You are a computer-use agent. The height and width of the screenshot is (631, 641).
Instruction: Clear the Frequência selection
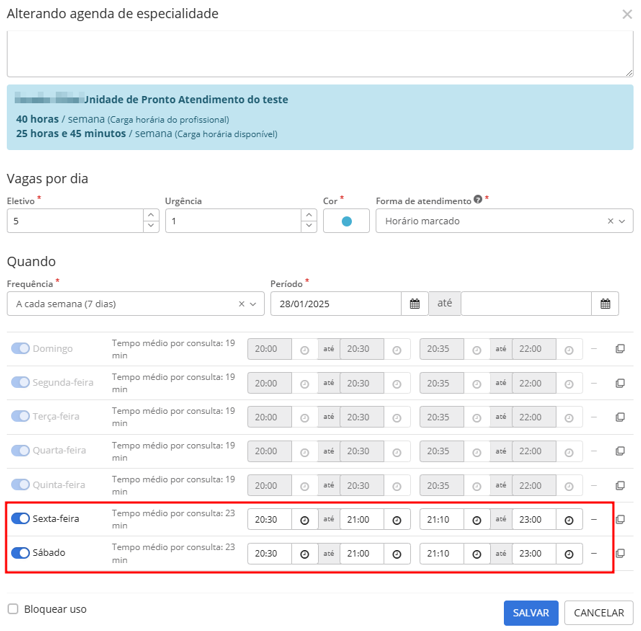pyautogui.click(x=242, y=304)
